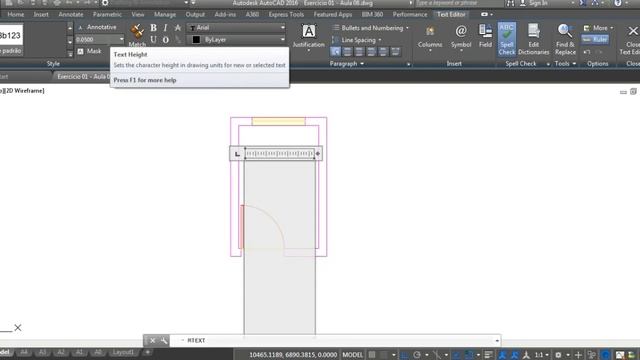
Task: Toggle Underline formatting
Action: click(153, 40)
